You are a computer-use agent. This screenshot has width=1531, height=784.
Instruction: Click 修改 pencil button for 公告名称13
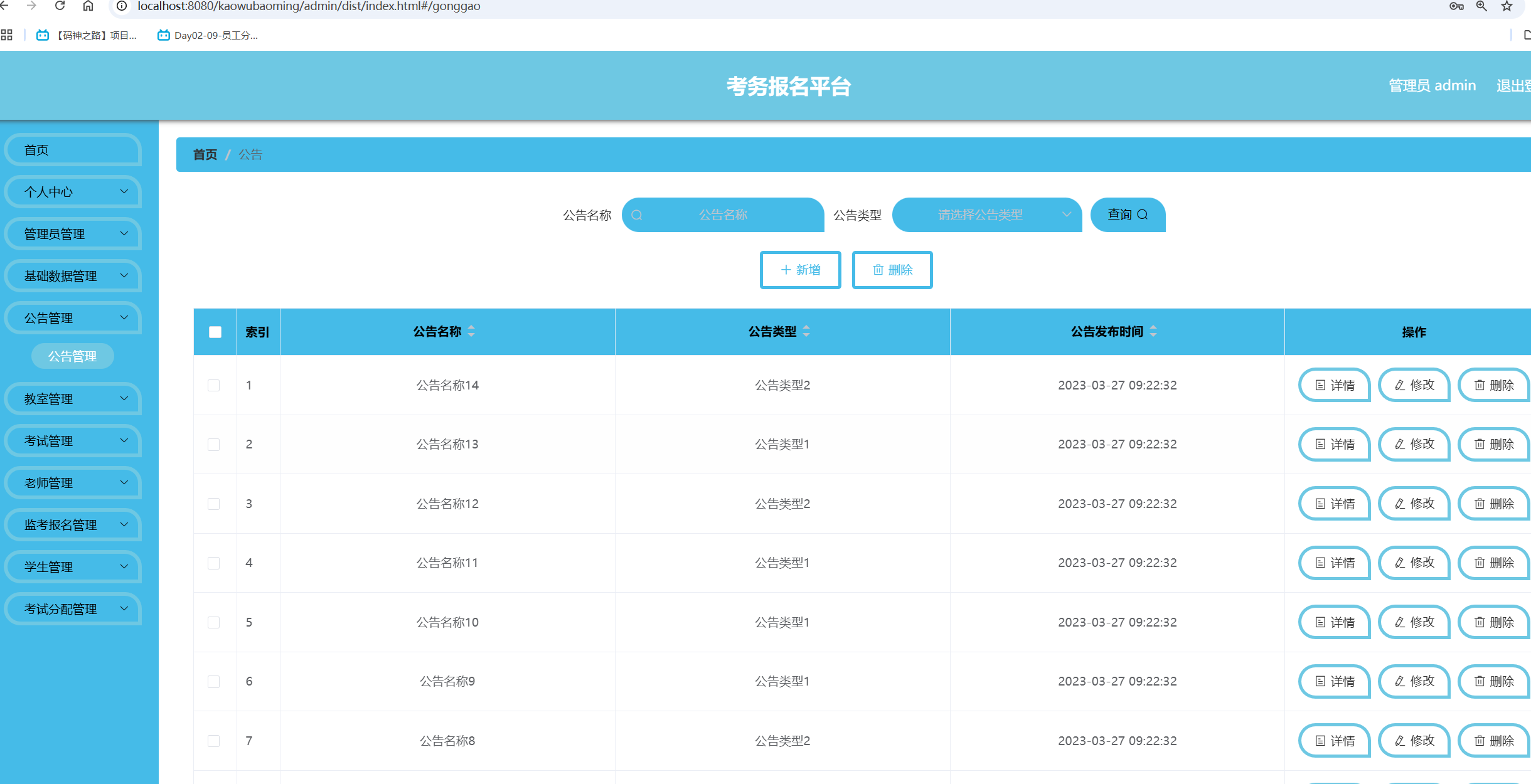click(1414, 444)
